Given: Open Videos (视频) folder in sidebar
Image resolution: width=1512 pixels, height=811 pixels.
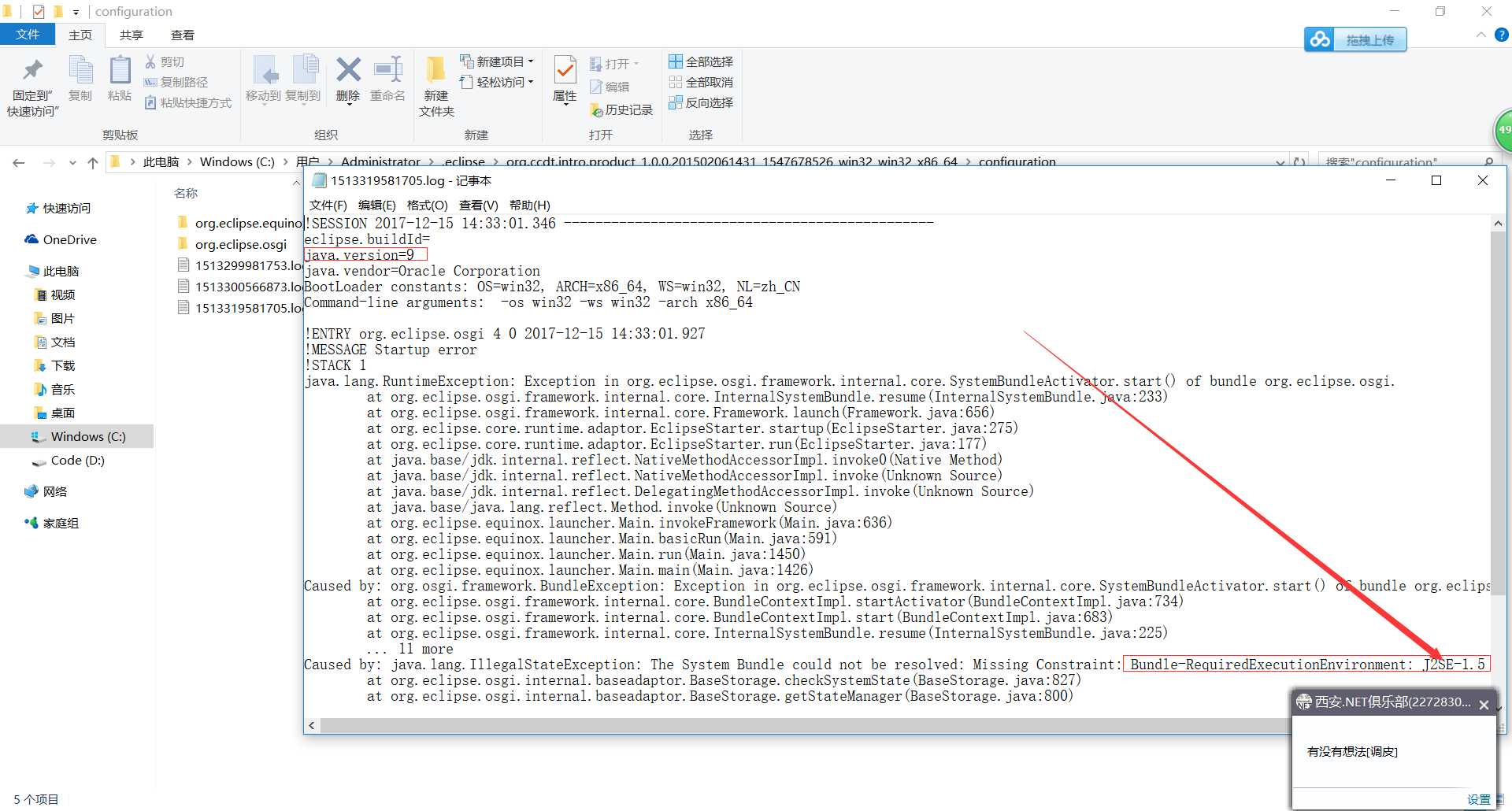Looking at the screenshot, I should click(x=54, y=294).
